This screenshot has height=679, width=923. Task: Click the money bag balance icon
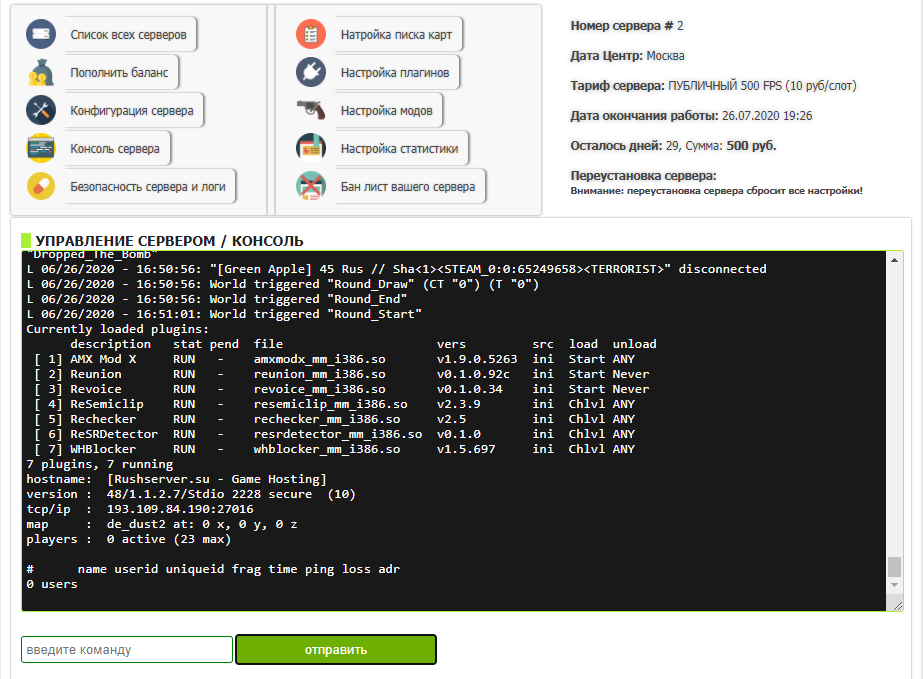coord(41,72)
